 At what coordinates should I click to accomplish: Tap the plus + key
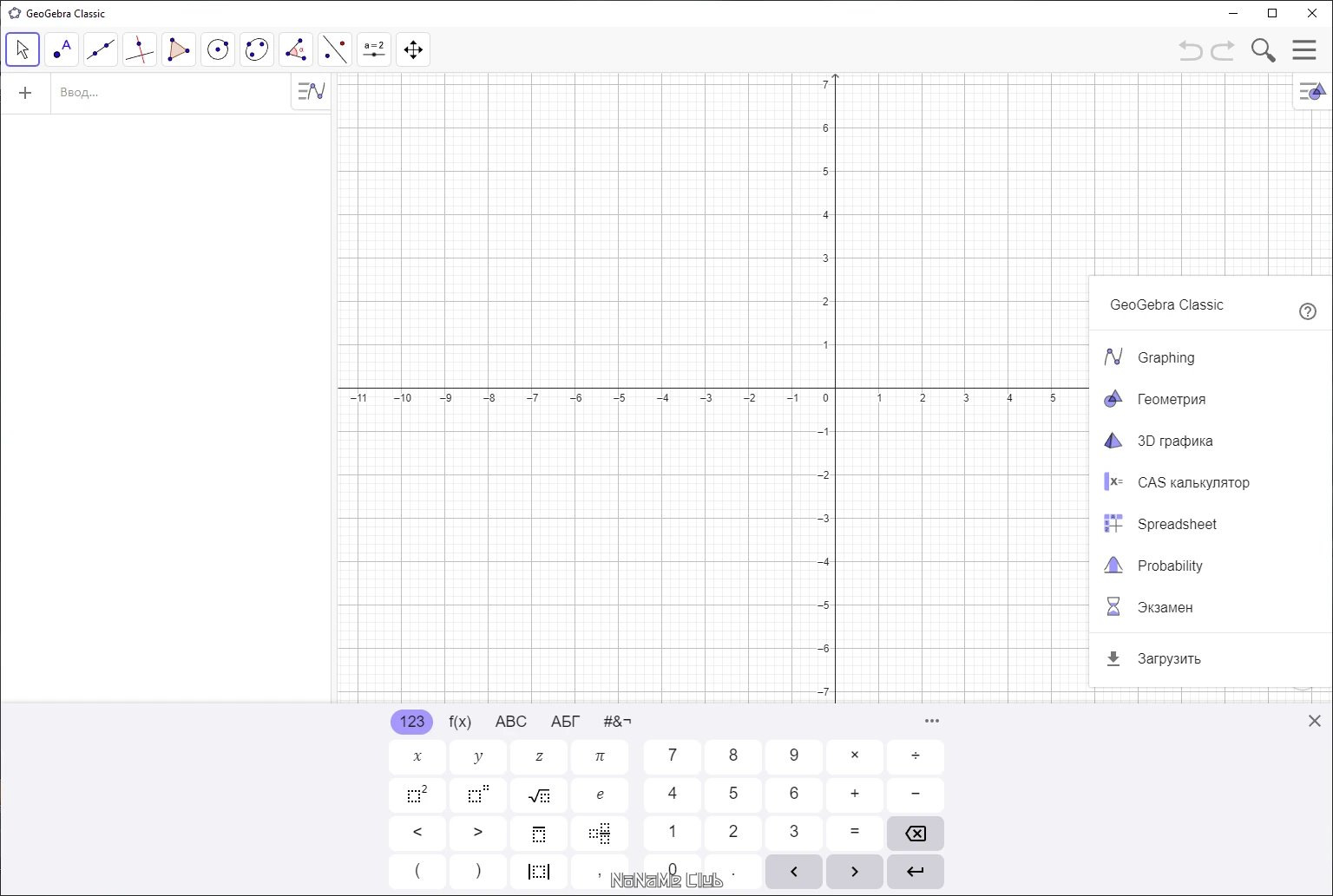click(855, 795)
